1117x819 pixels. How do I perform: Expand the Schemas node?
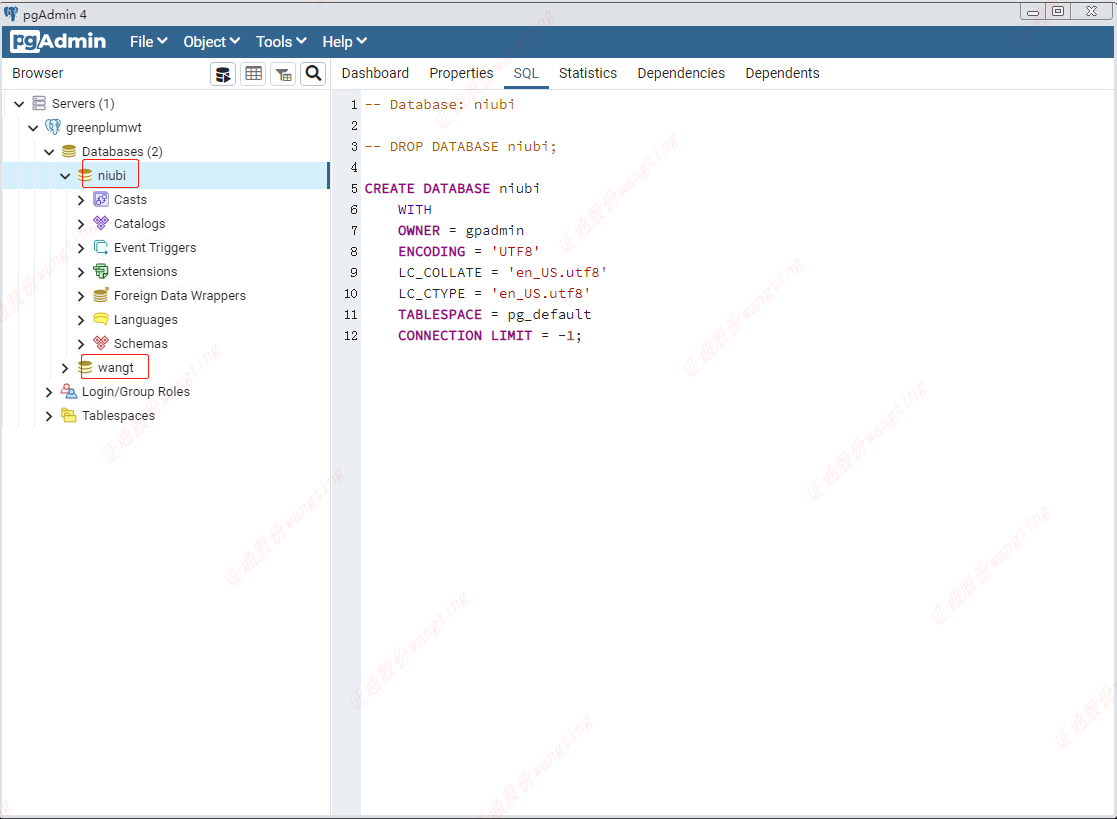pos(80,344)
